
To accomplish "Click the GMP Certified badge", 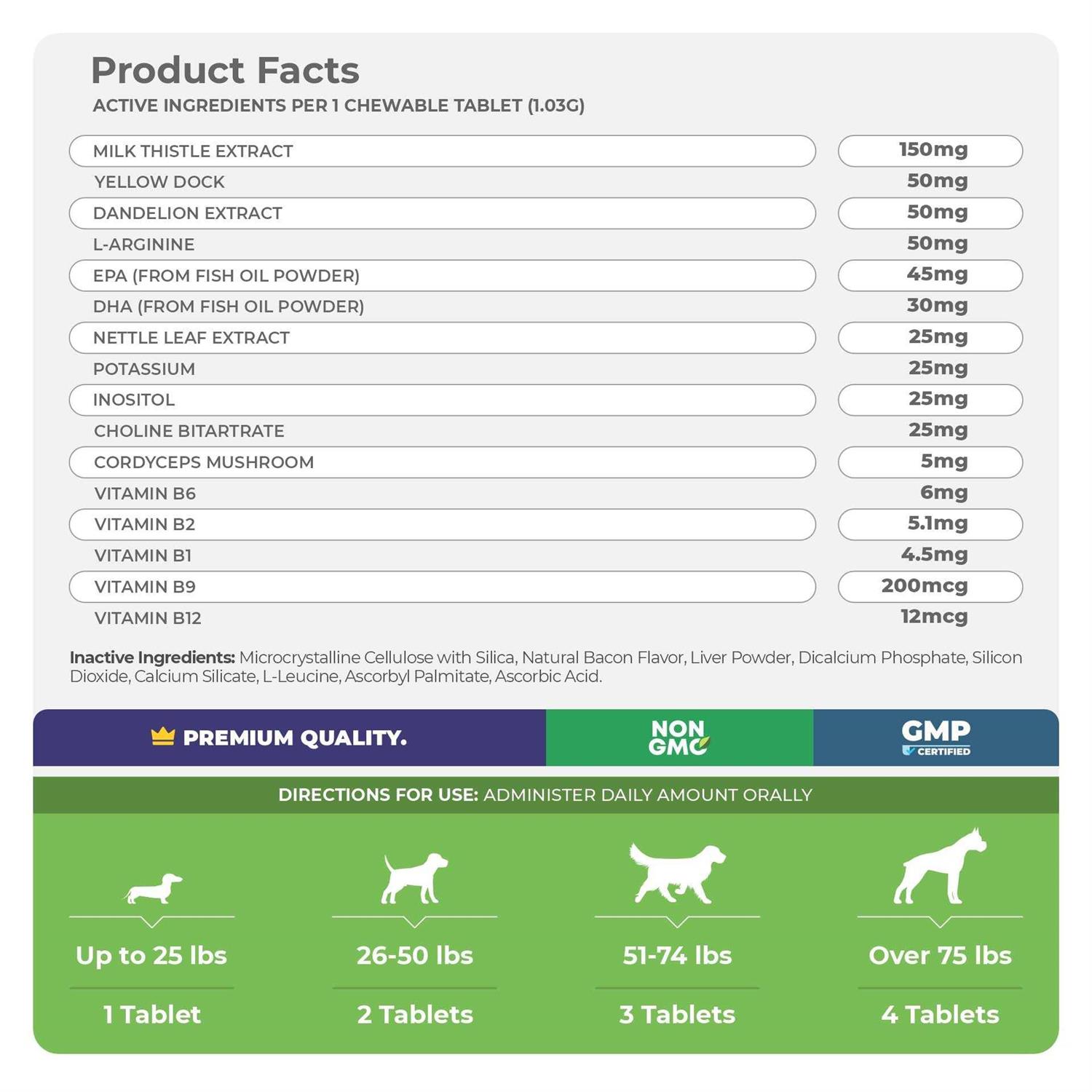I will [x=936, y=737].
